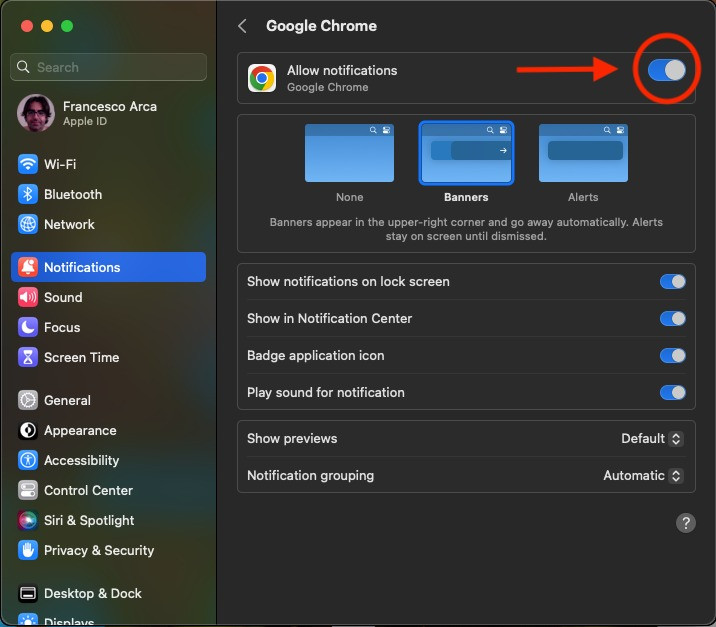Click the Banners label text
The image size is (716, 627).
466,197
